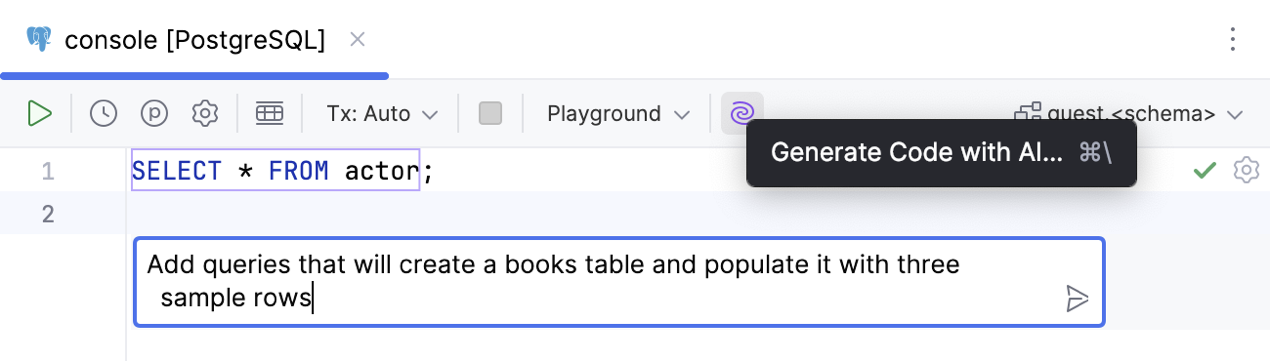
Task: Open the editor gear icon beside checkmark
Action: click(1246, 170)
